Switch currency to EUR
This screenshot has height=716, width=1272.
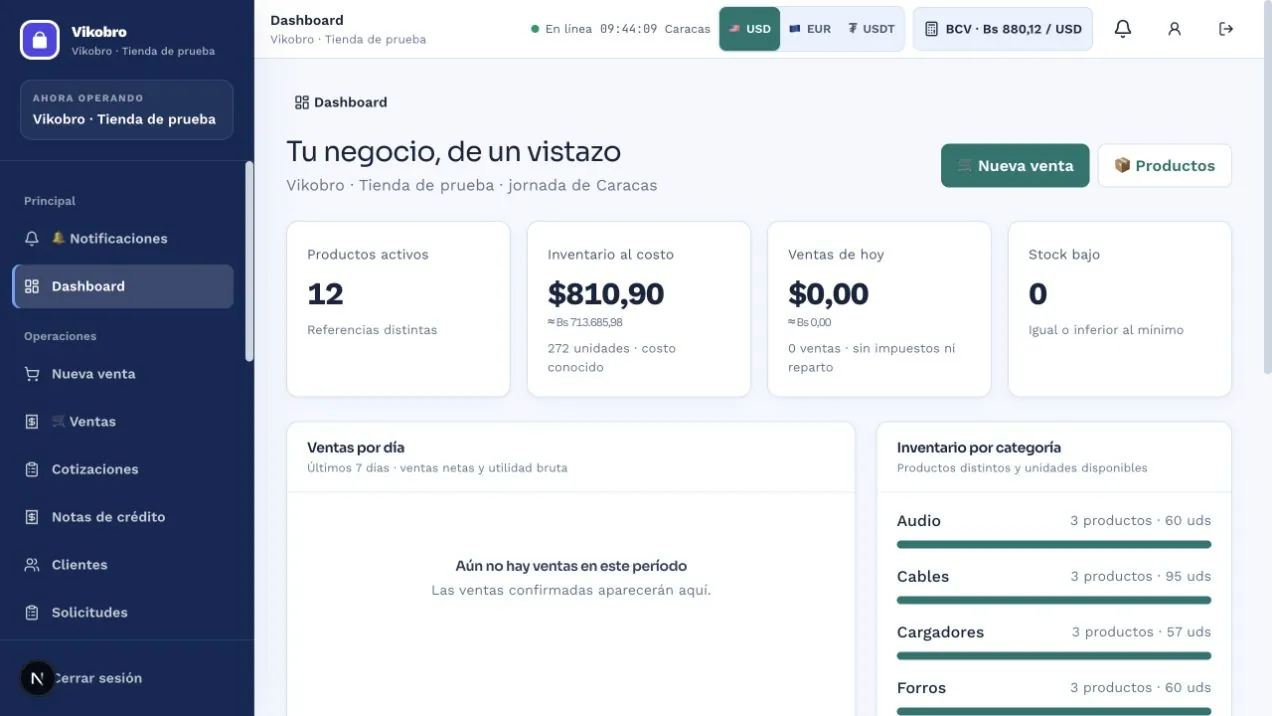coord(810,29)
